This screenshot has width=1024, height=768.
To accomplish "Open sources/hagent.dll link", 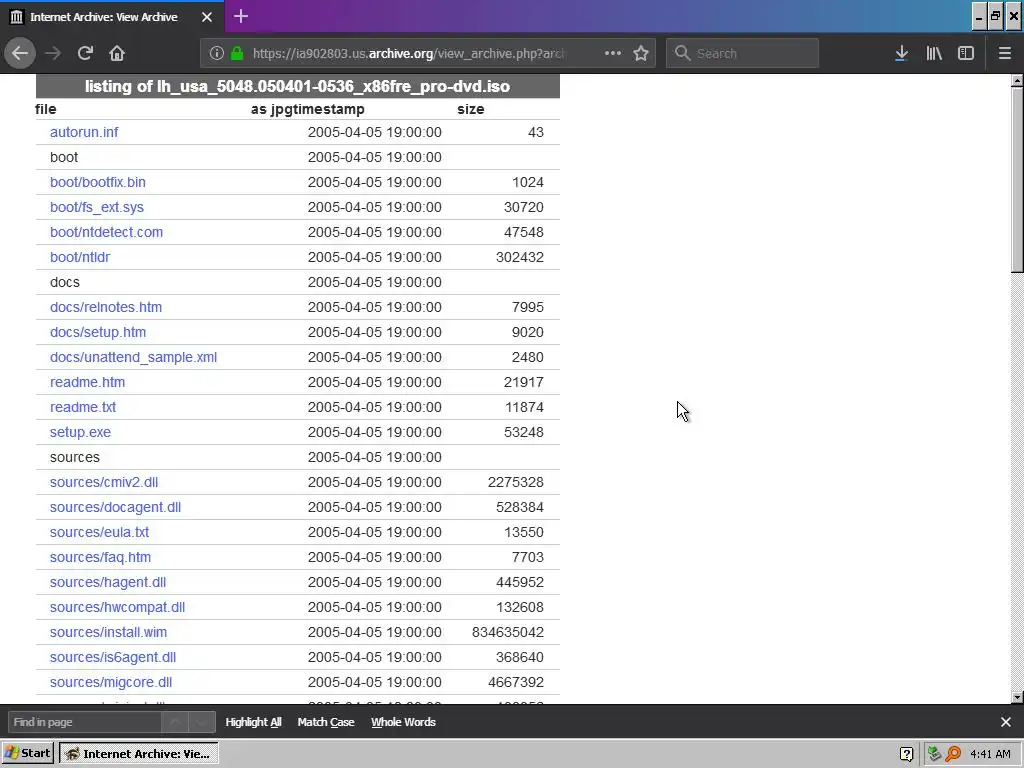I will (108, 582).
